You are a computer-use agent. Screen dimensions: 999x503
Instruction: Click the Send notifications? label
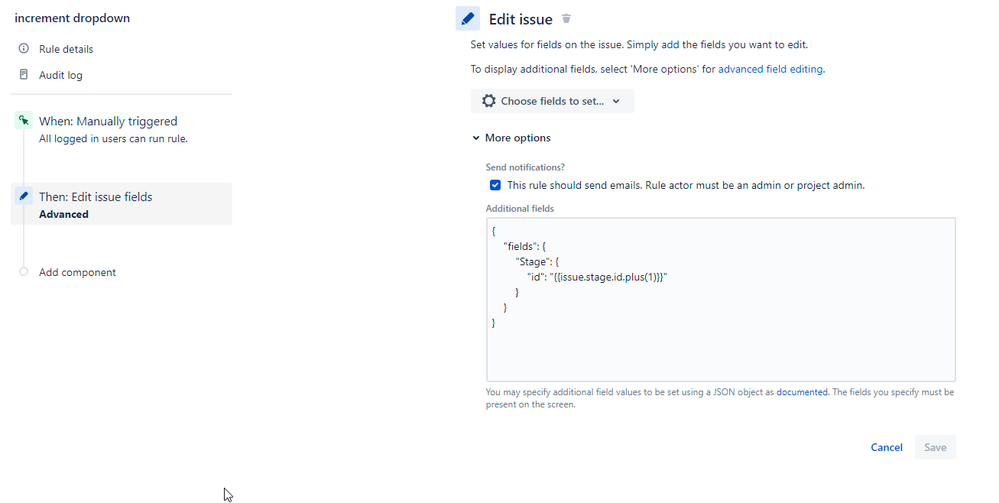coord(525,167)
